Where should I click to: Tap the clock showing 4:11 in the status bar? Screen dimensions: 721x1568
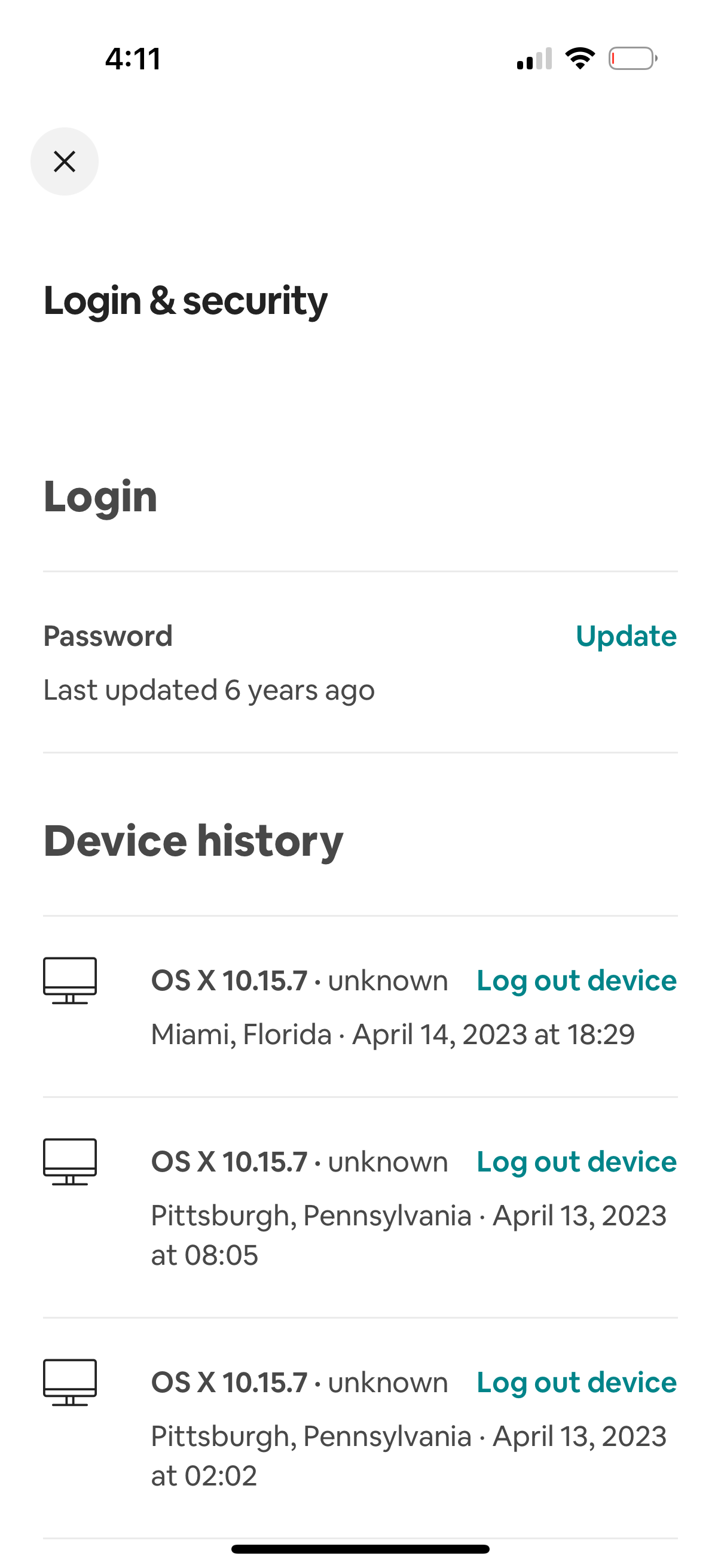(133, 58)
